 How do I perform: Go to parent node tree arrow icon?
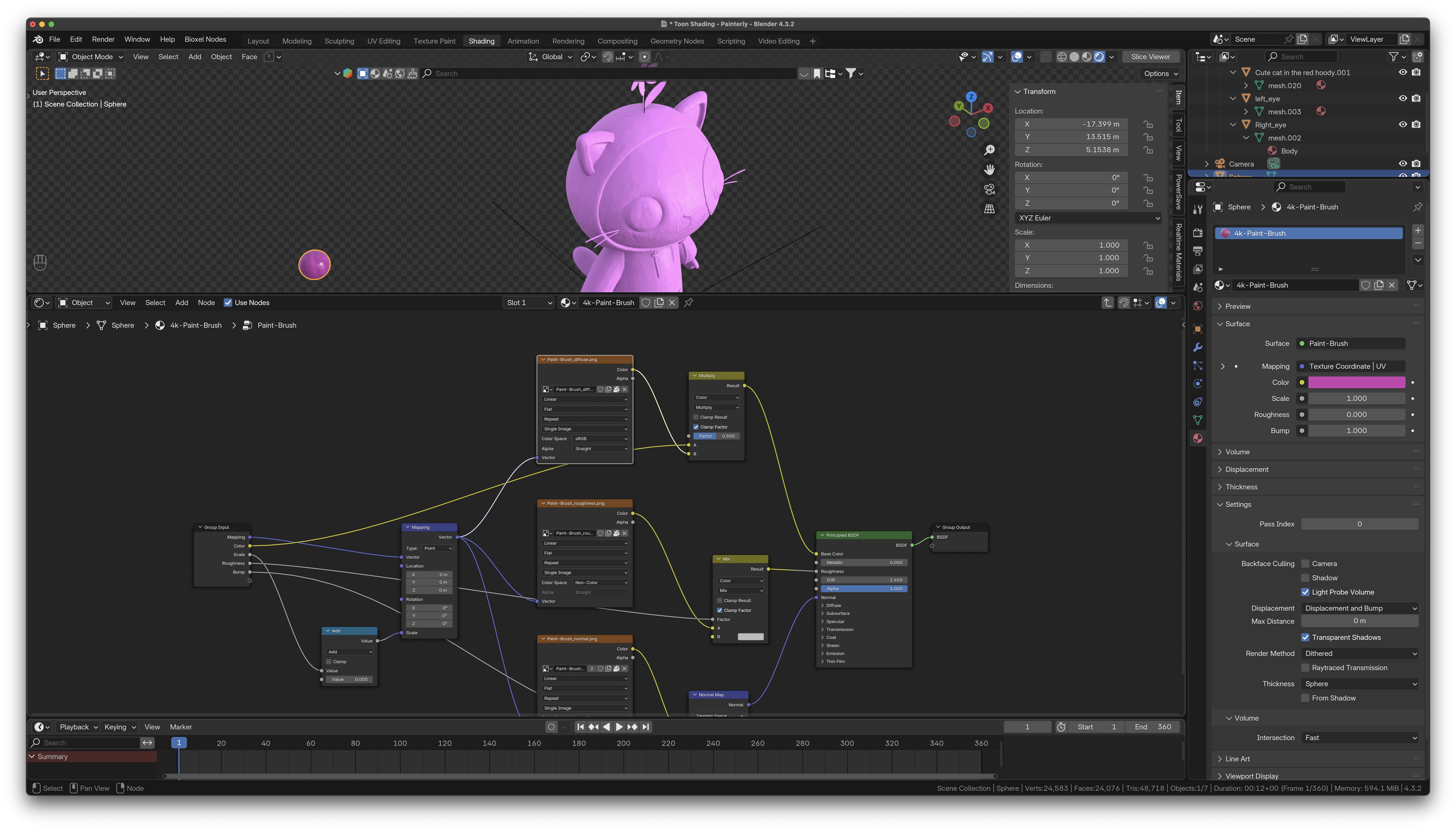coord(1108,303)
